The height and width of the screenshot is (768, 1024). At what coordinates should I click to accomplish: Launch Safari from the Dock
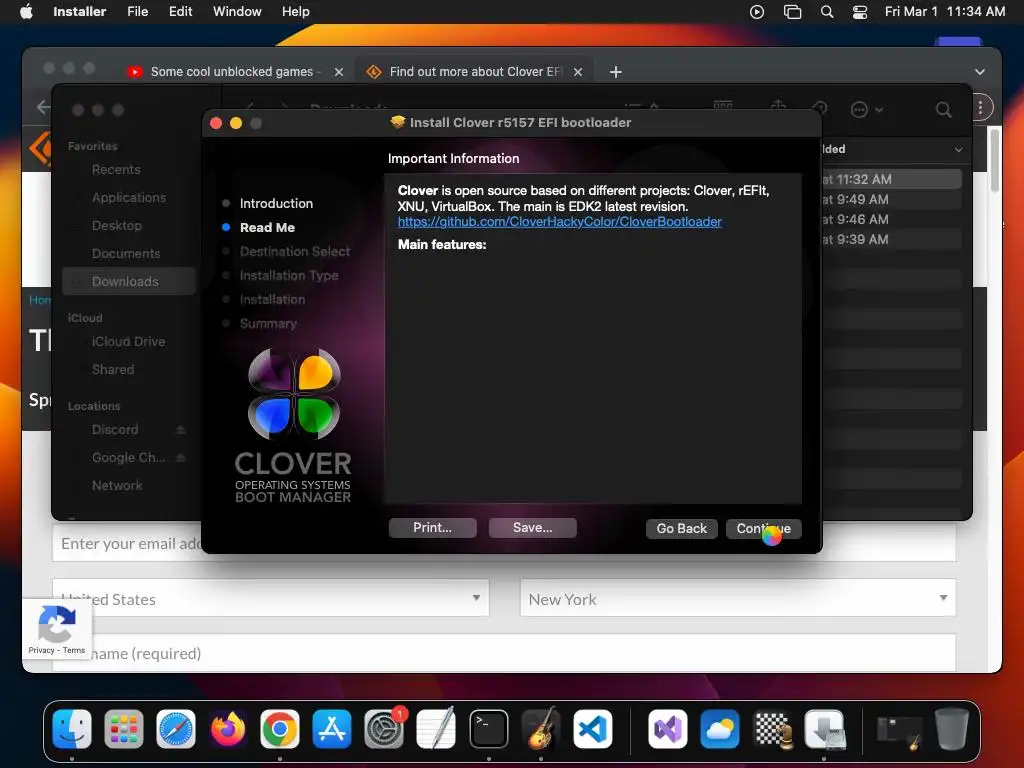click(176, 729)
